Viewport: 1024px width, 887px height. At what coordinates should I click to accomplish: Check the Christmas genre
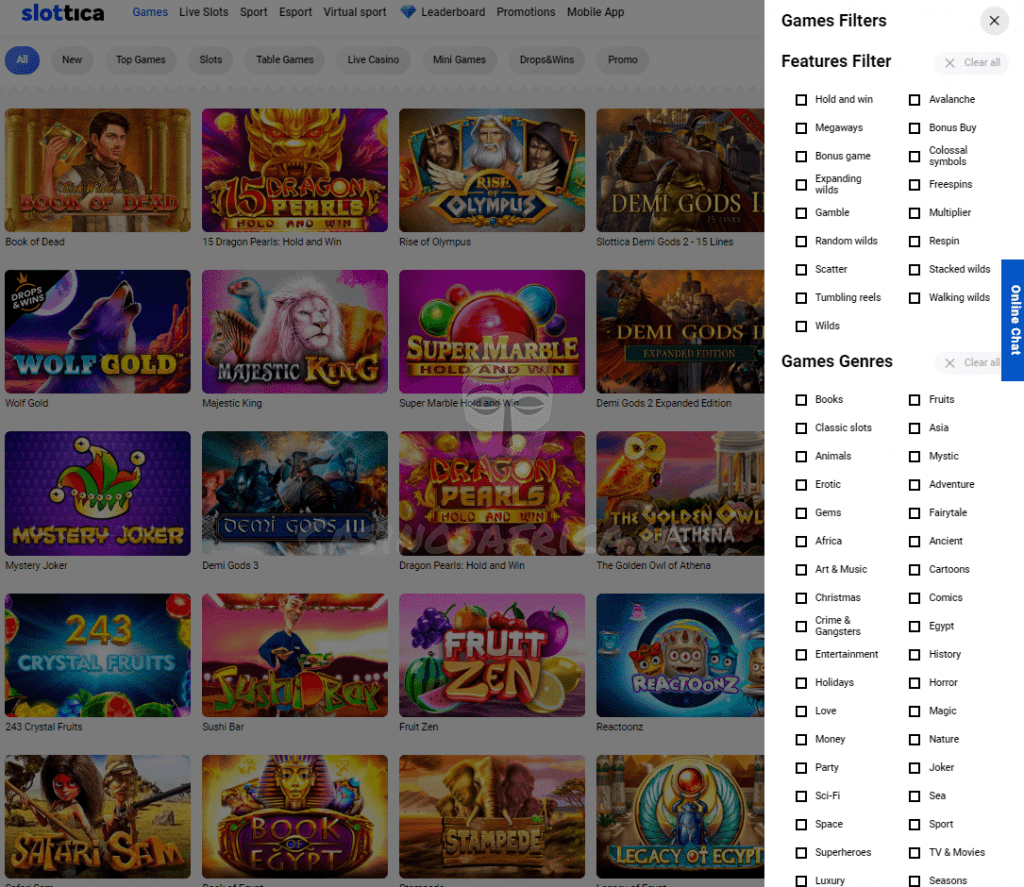point(801,598)
